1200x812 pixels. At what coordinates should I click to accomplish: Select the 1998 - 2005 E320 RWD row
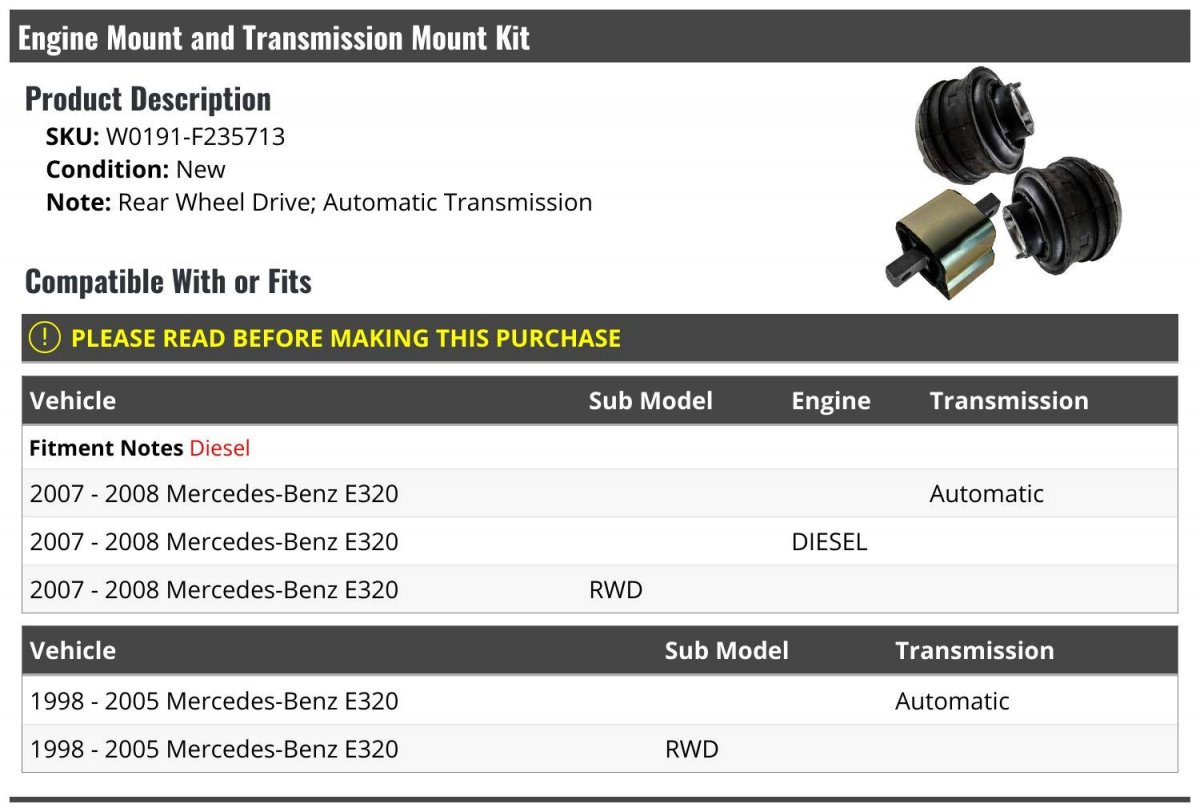(x=600, y=749)
